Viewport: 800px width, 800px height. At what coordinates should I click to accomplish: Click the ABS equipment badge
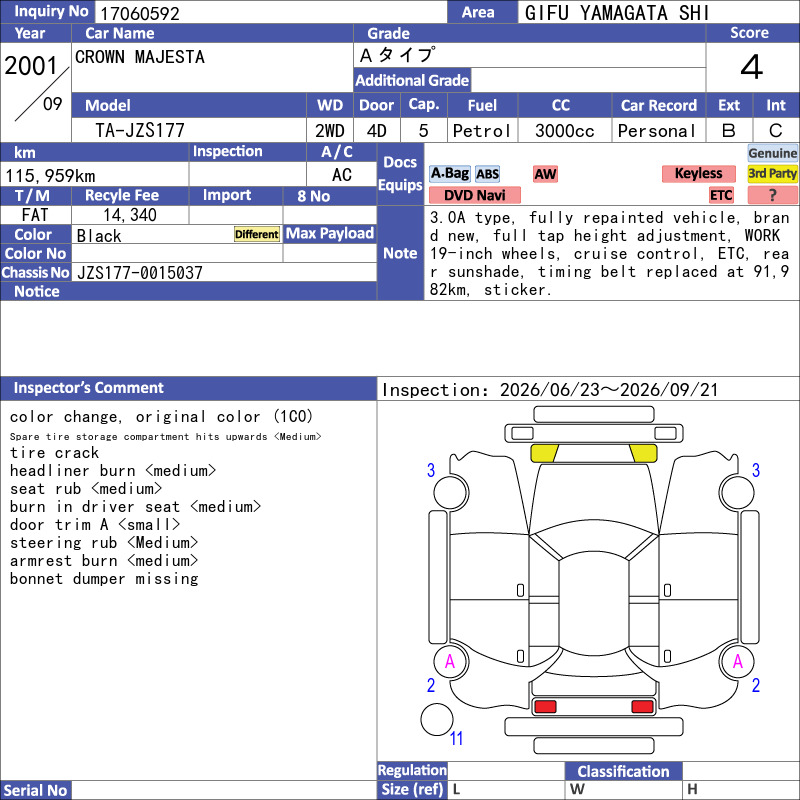[487, 174]
